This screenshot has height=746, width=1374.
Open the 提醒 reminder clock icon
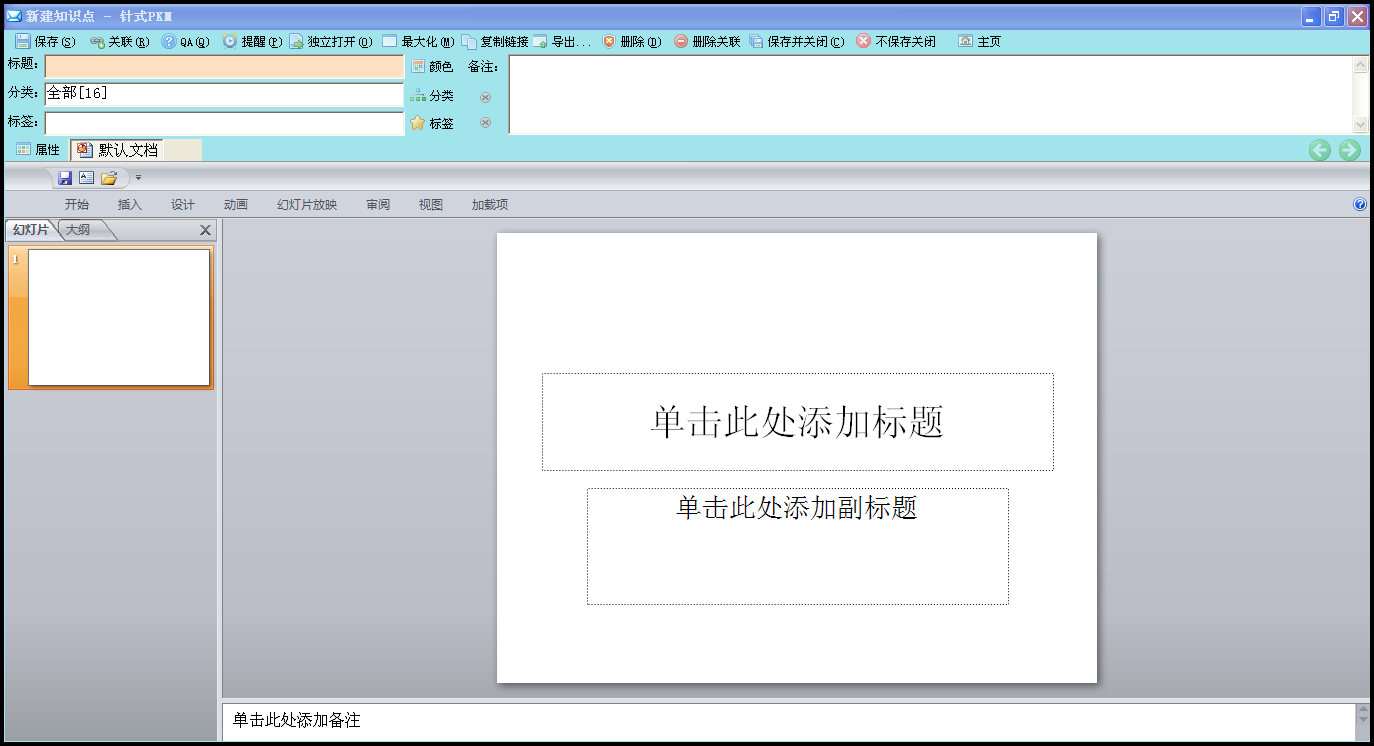[230, 42]
